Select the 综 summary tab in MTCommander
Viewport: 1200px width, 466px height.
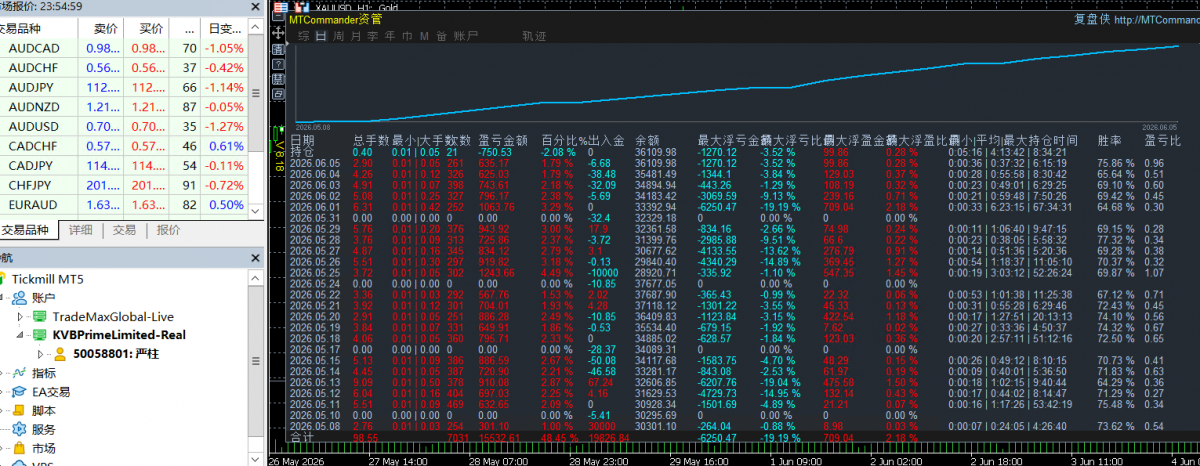tap(304, 36)
